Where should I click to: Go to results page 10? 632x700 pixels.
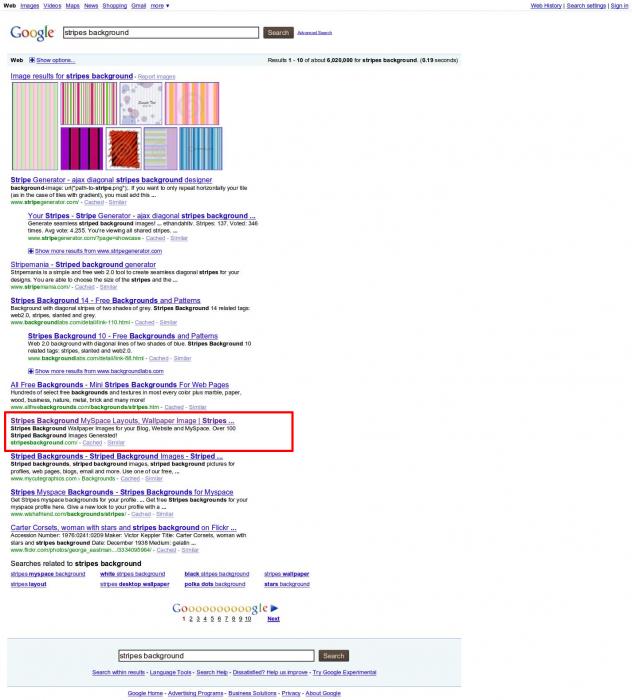(x=248, y=619)
